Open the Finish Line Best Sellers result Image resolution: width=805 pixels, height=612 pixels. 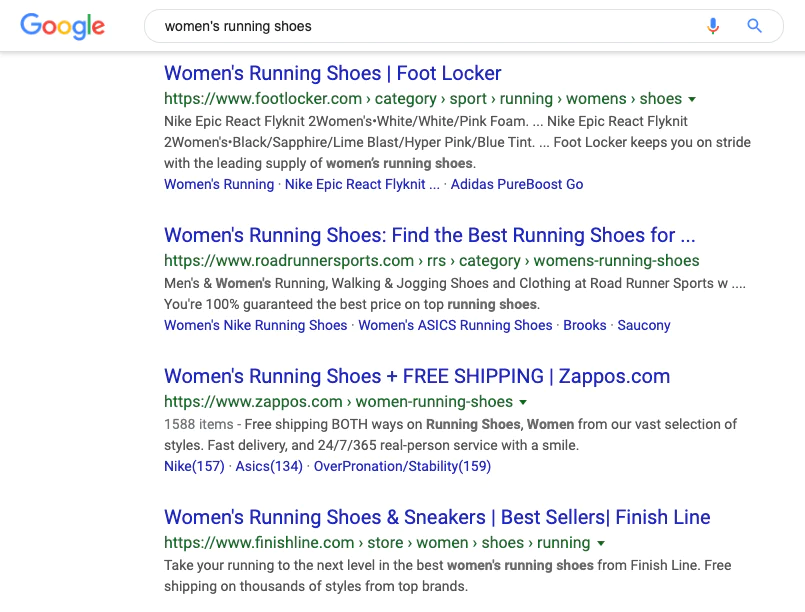(437, 517)
